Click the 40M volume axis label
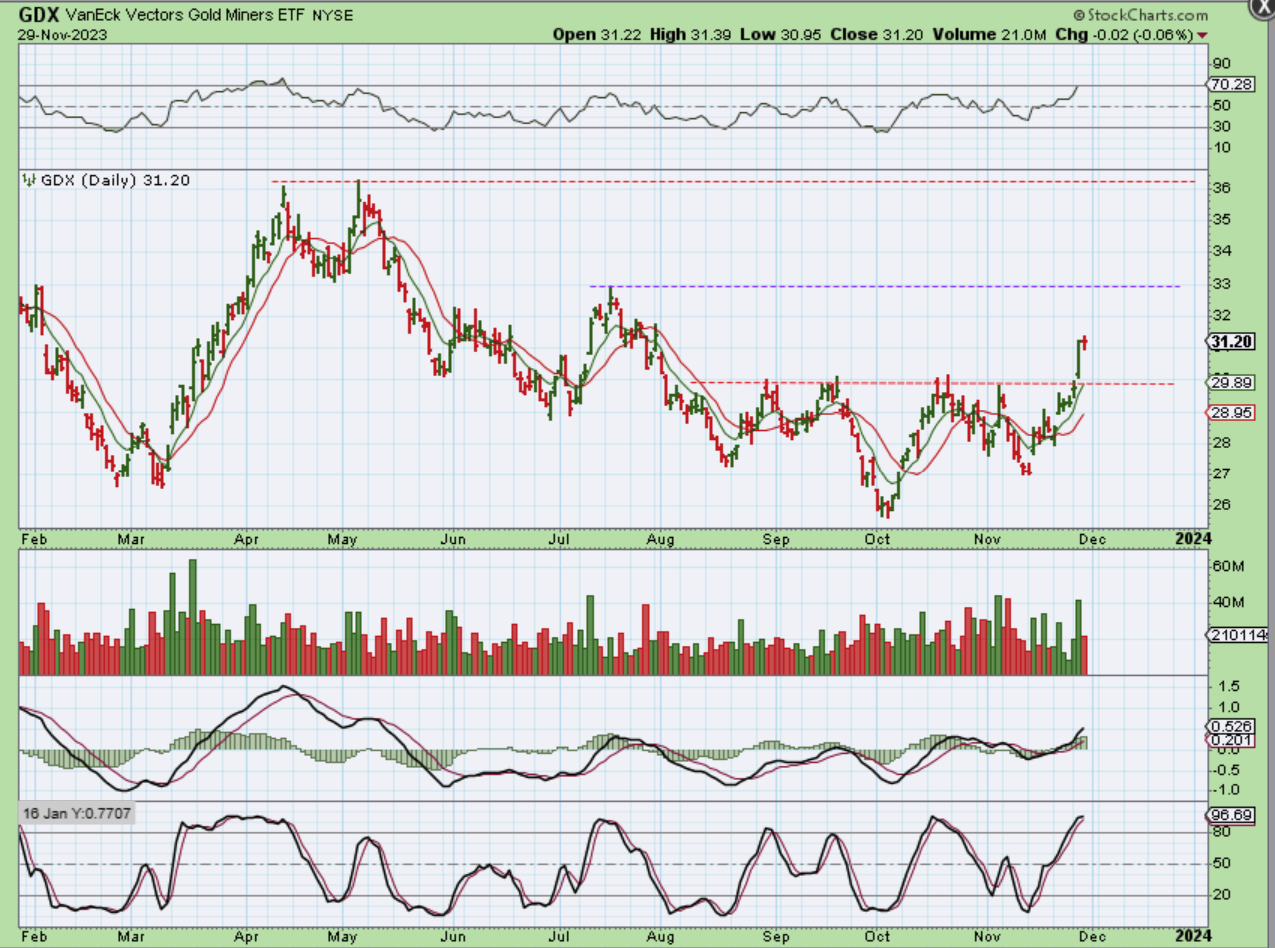1275x948 pixels. point(1230,602)
